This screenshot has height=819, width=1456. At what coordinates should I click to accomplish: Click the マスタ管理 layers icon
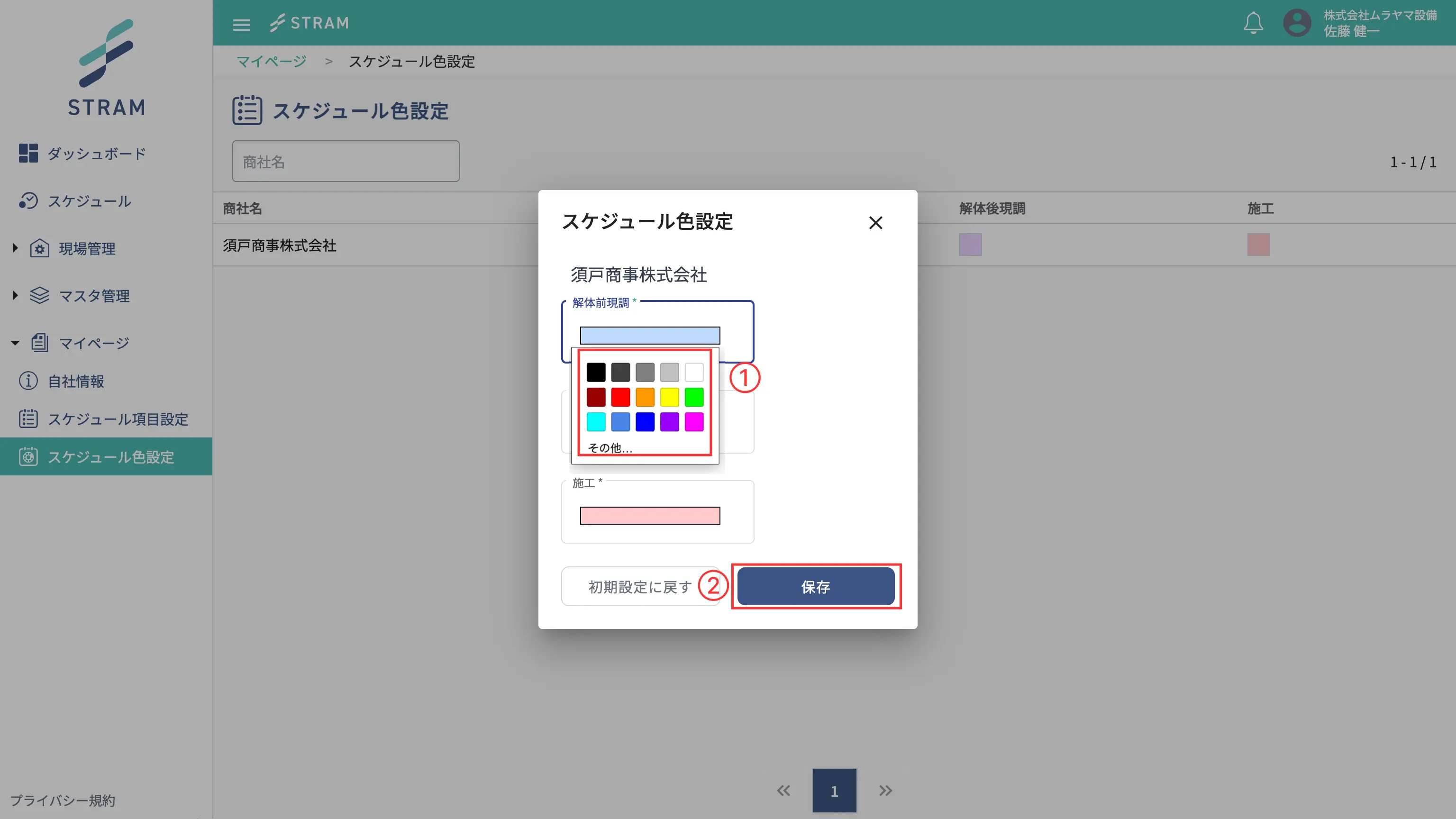point(39,295)
